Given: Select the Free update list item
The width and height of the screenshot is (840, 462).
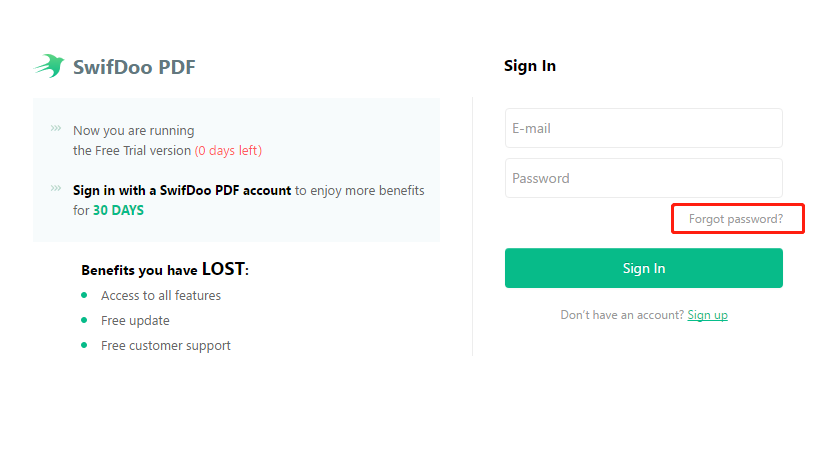Looking at the screenshot, I should [135, 321].
